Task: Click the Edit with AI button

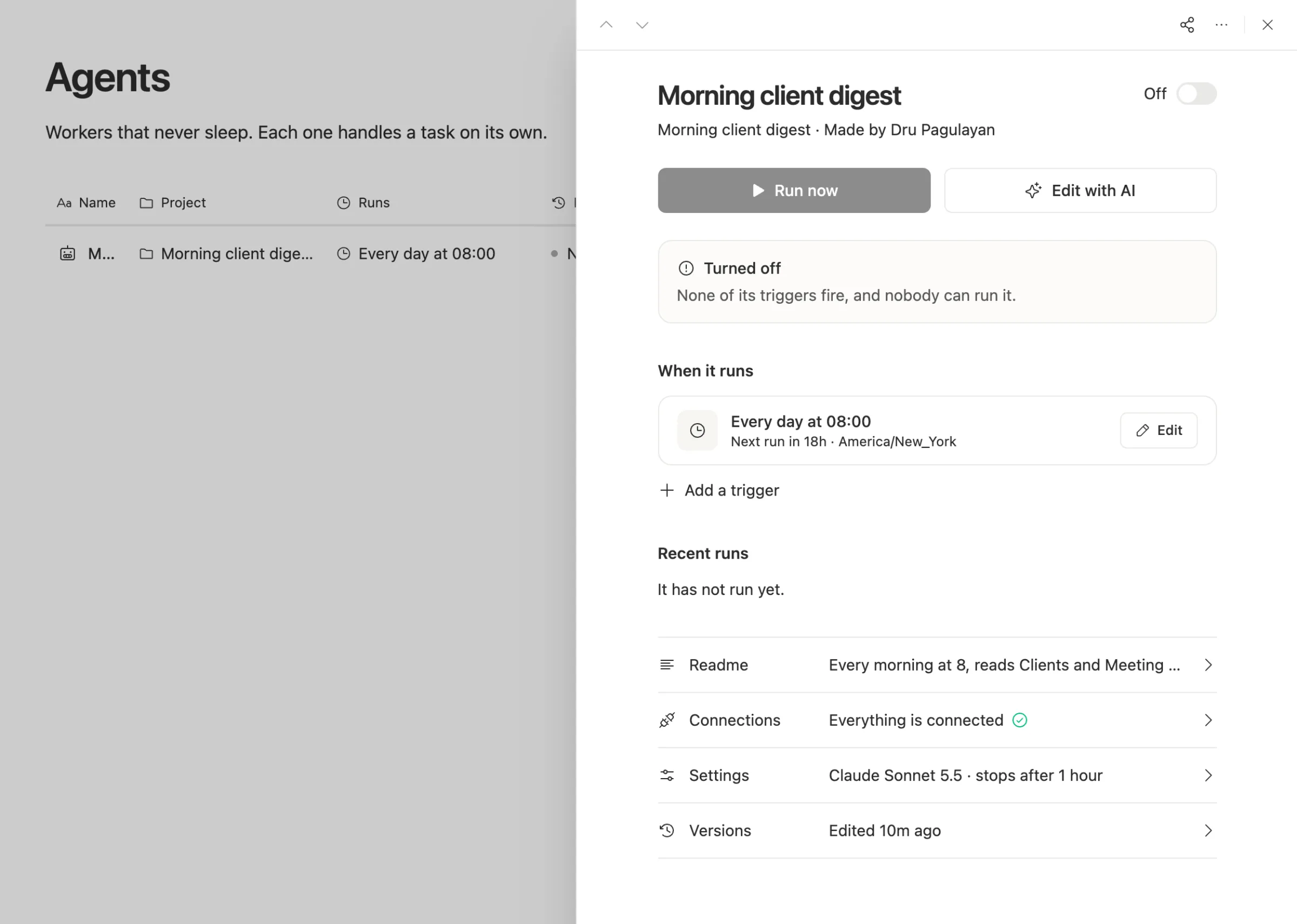Action: click(1080, 190)
